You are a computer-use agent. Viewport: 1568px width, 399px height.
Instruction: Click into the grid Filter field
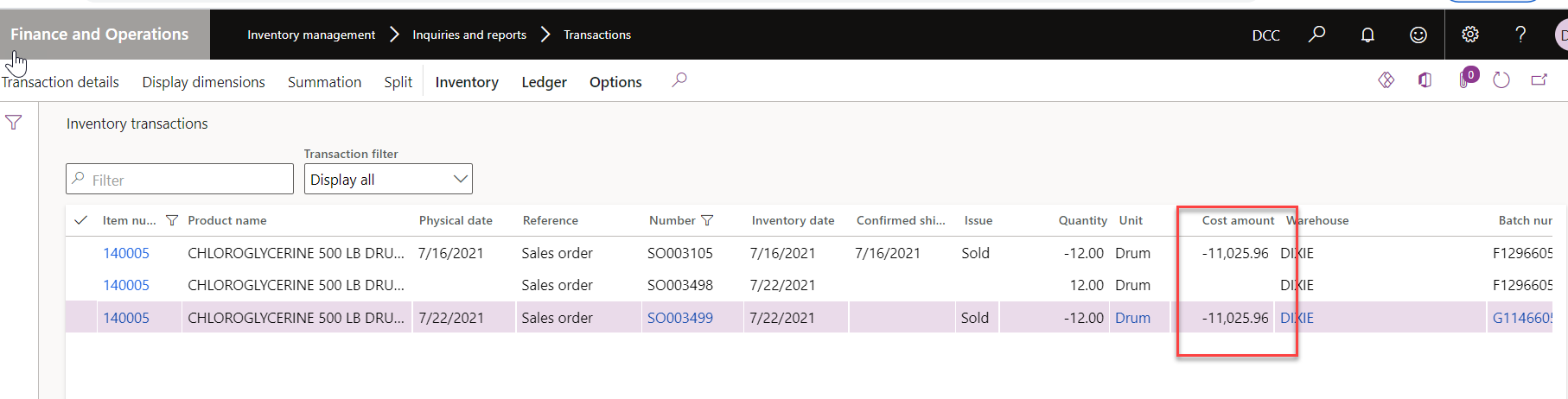(x=180, y=180)
